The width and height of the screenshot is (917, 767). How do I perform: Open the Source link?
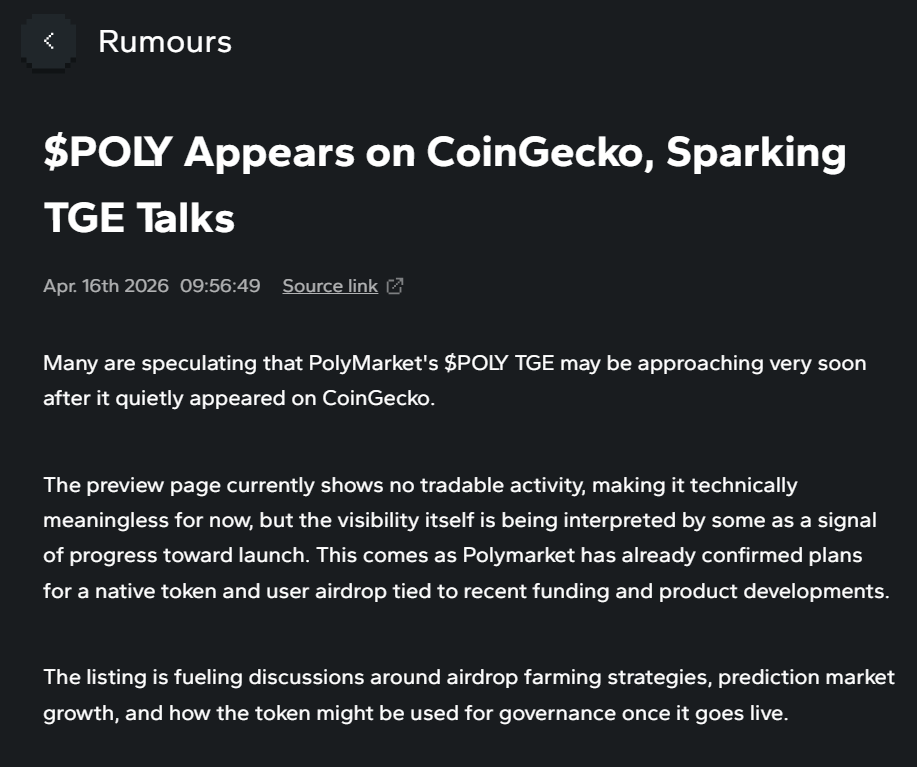pyautogui.click(x=329, y=286)
